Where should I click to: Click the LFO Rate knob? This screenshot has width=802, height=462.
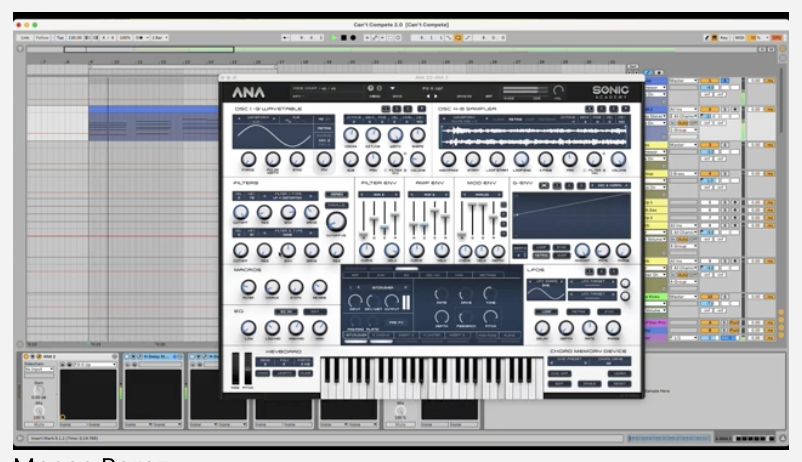pos(589,328)
